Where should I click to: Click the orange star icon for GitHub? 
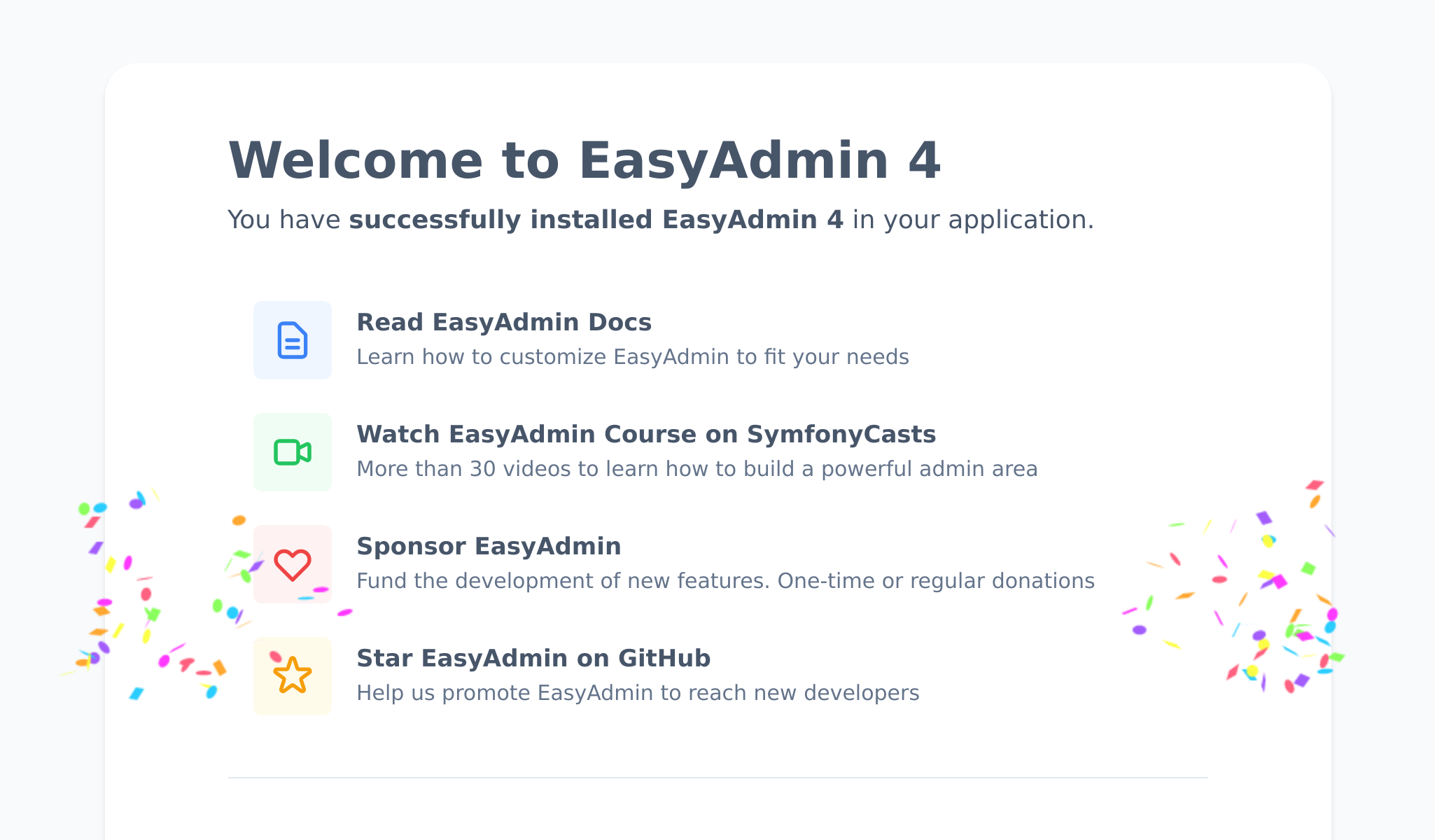(x=292, y=676)
